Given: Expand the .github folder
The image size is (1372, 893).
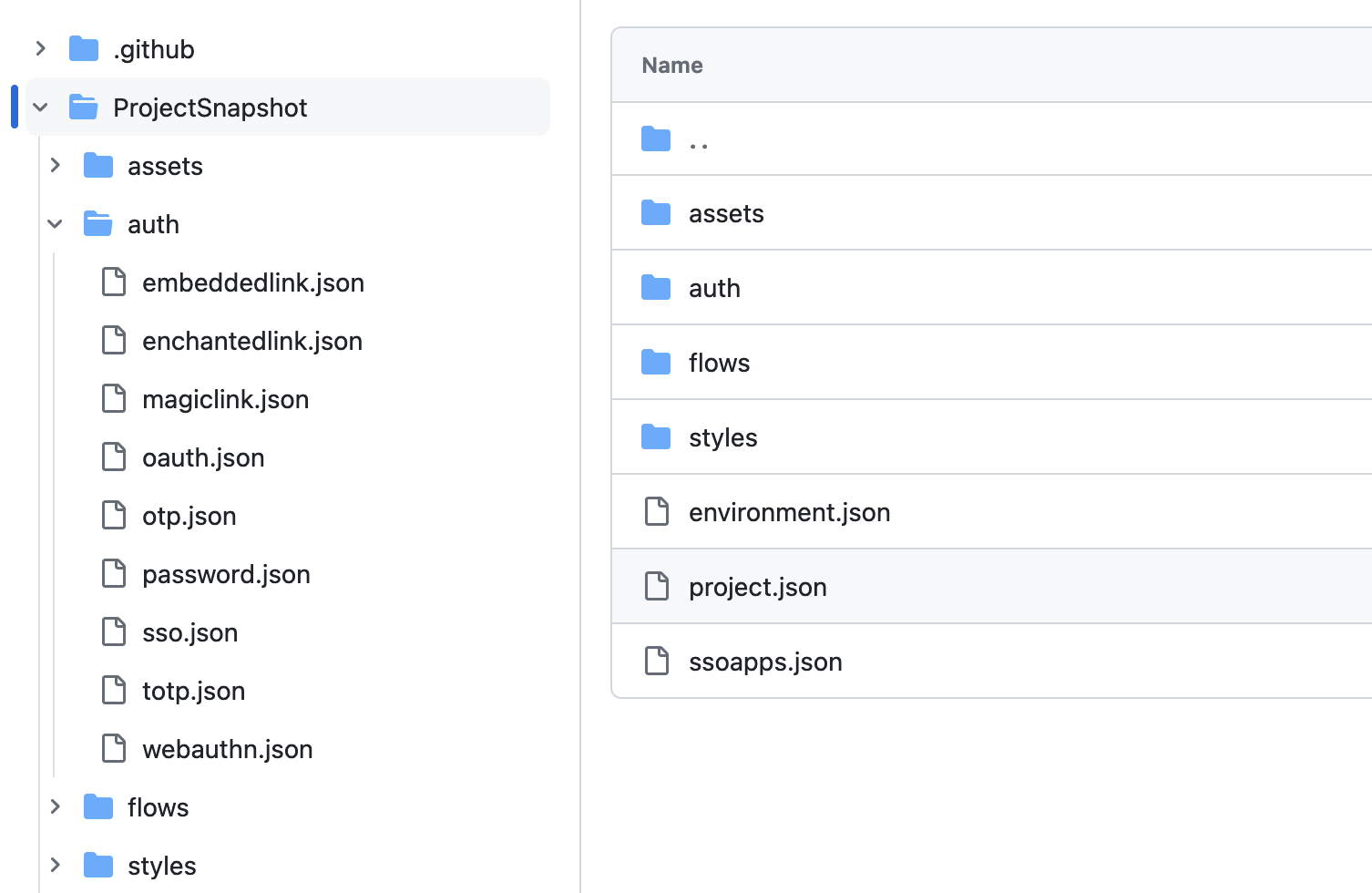Looking at the screenshot, I should 41,49.
